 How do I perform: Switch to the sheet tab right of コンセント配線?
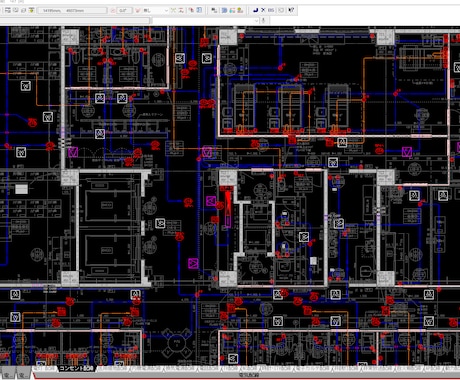point(113,369)
